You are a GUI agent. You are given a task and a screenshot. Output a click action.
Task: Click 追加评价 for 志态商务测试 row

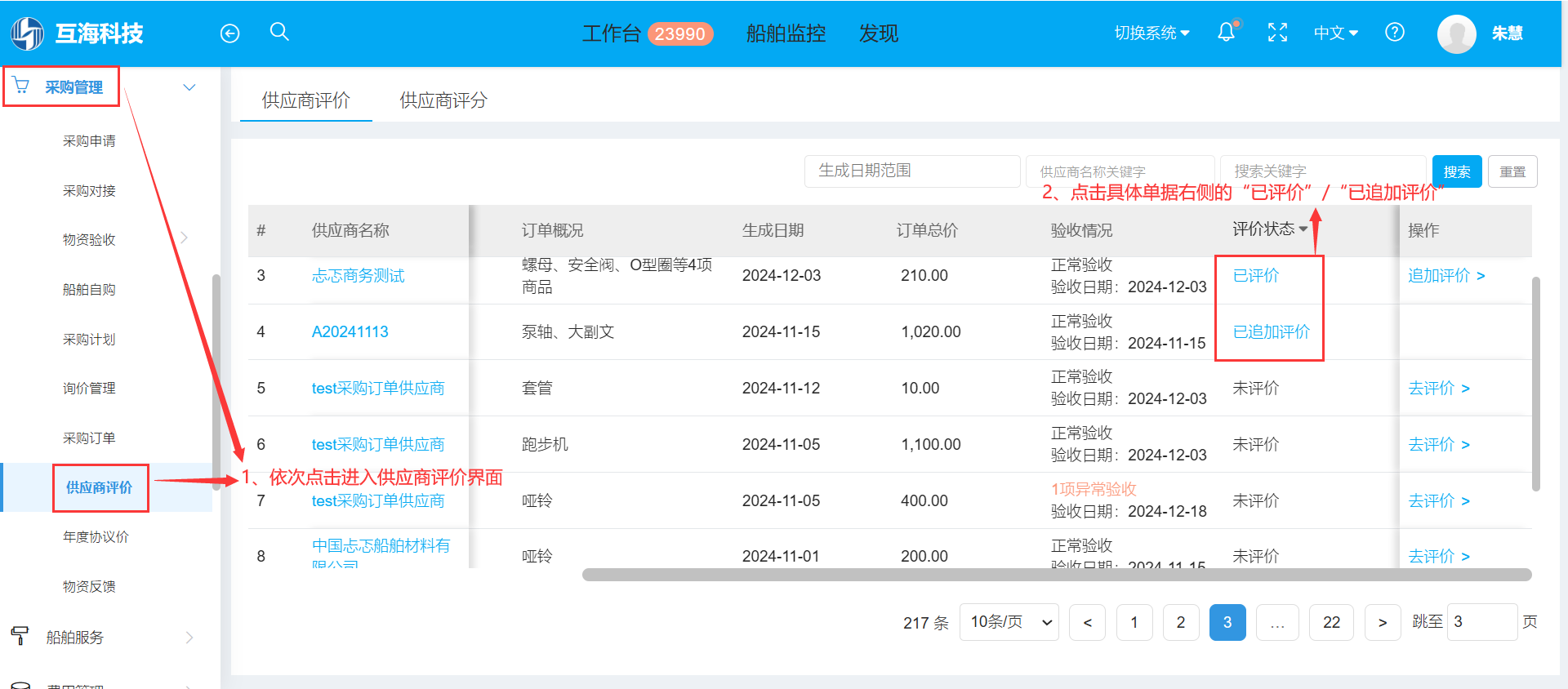coord(1446,276)
